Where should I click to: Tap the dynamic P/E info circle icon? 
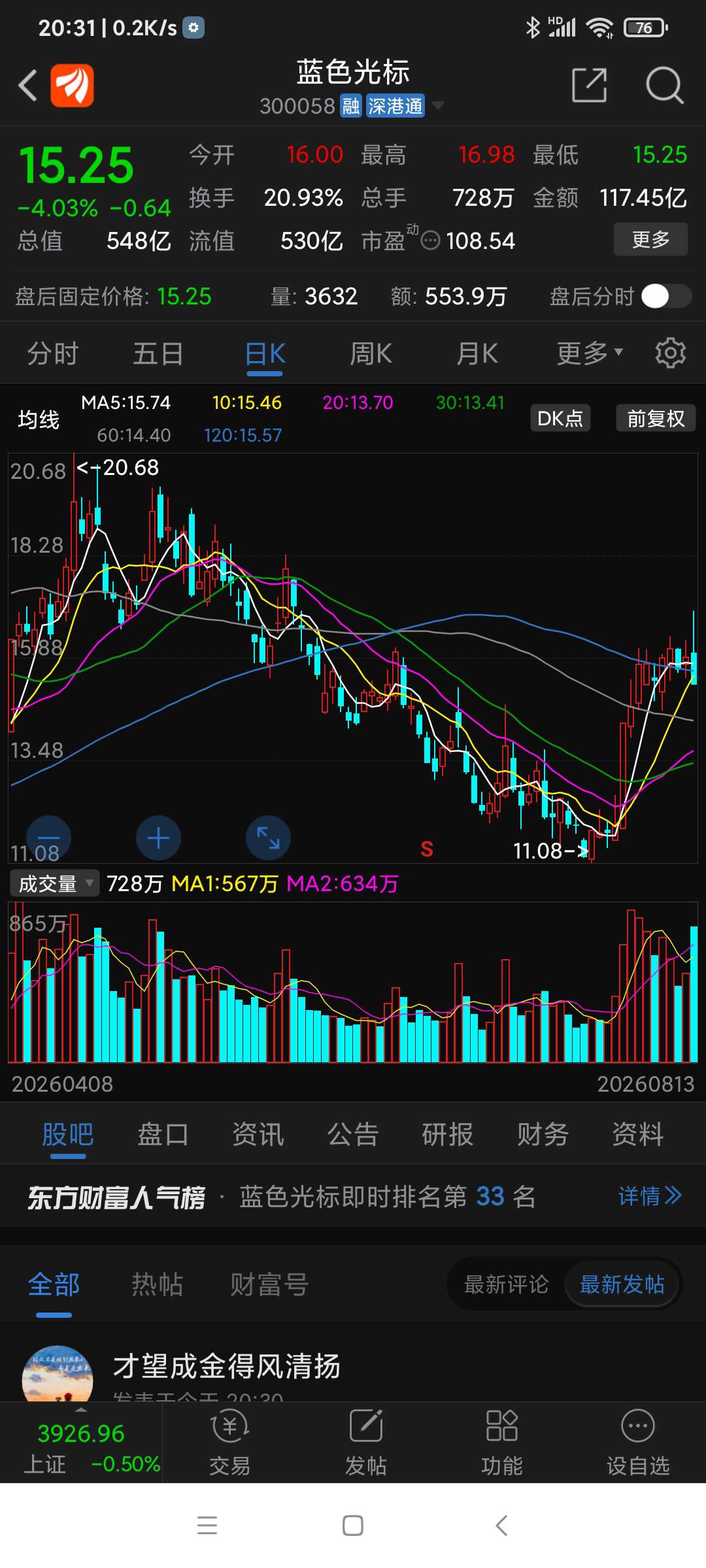(x=430, y=241)
